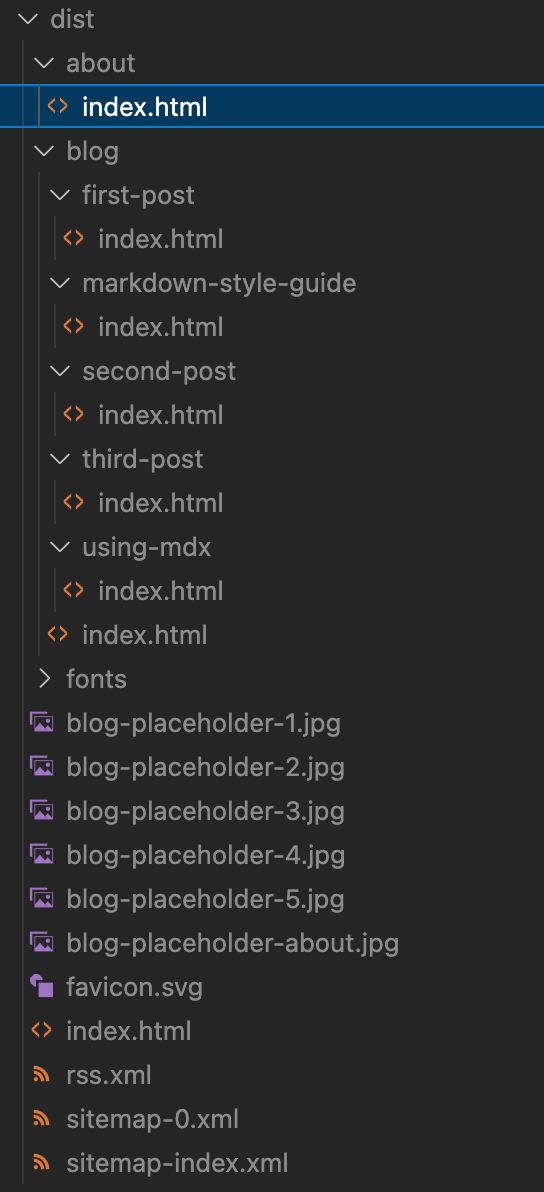Click the feed icon beside sitemap-0.xml
The width and height of the screenshot is (544, 1192).
coord(41,1119)
